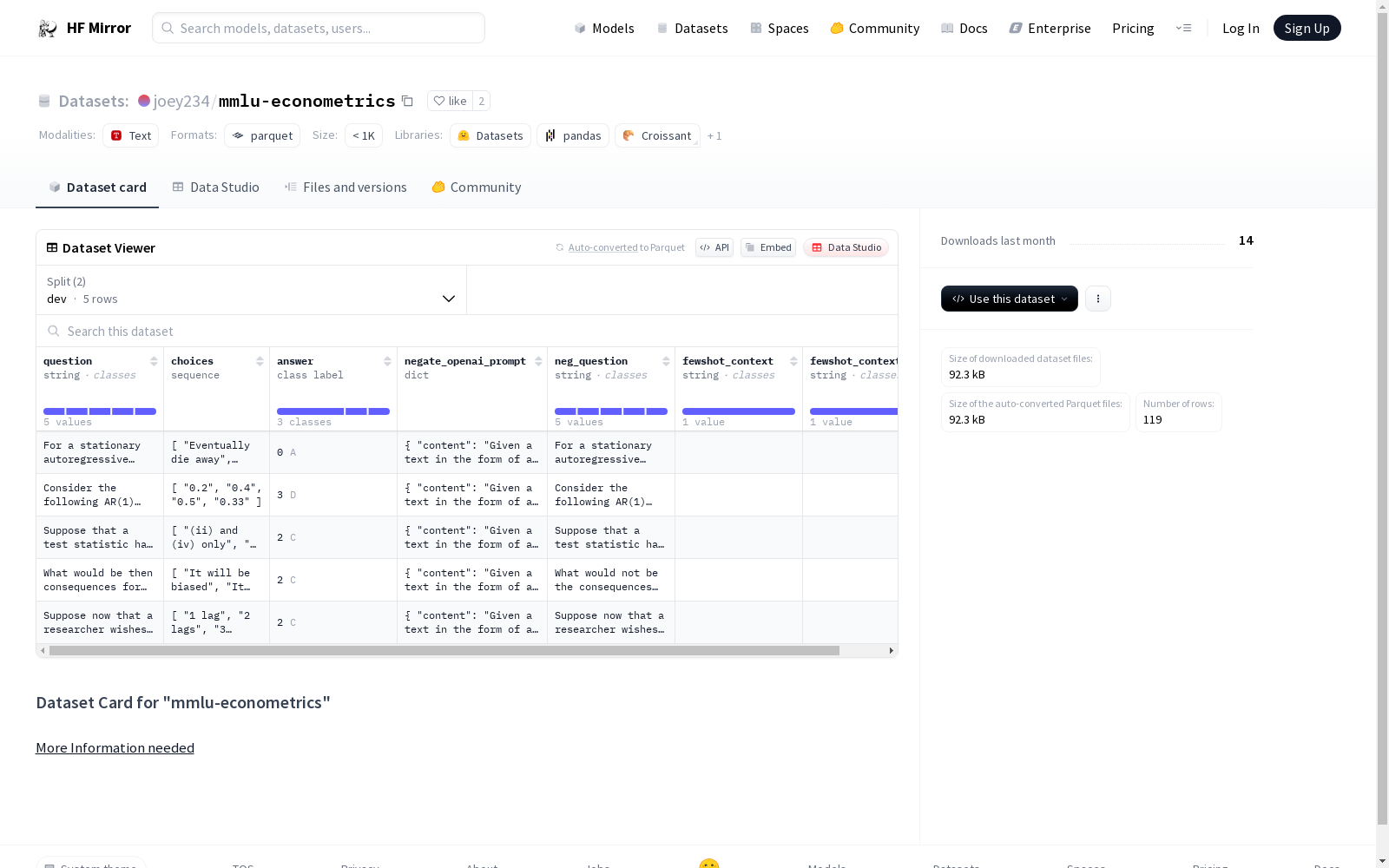The height and width of the screenshot is (868, 1389).
Task: Select the answer cell showing 3 D
Action: point(333,495)
